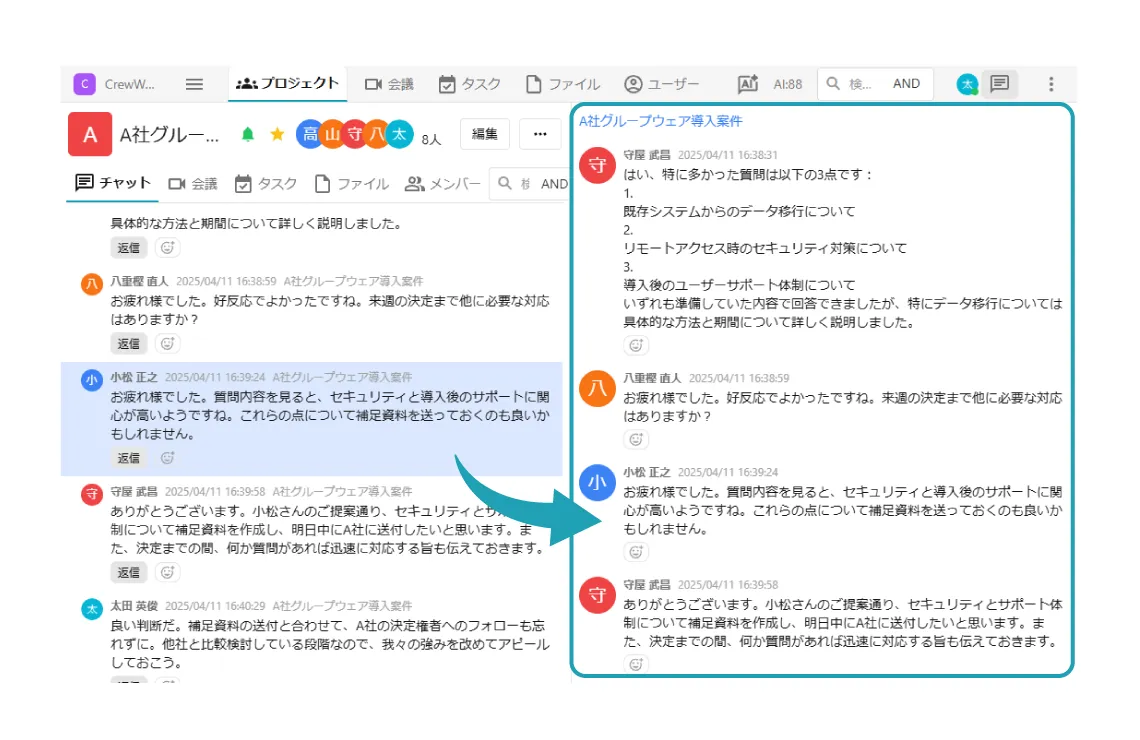Screen dimensions: 1140x740
Task: Select the メンバー tab in project
Action: [443, 184]
